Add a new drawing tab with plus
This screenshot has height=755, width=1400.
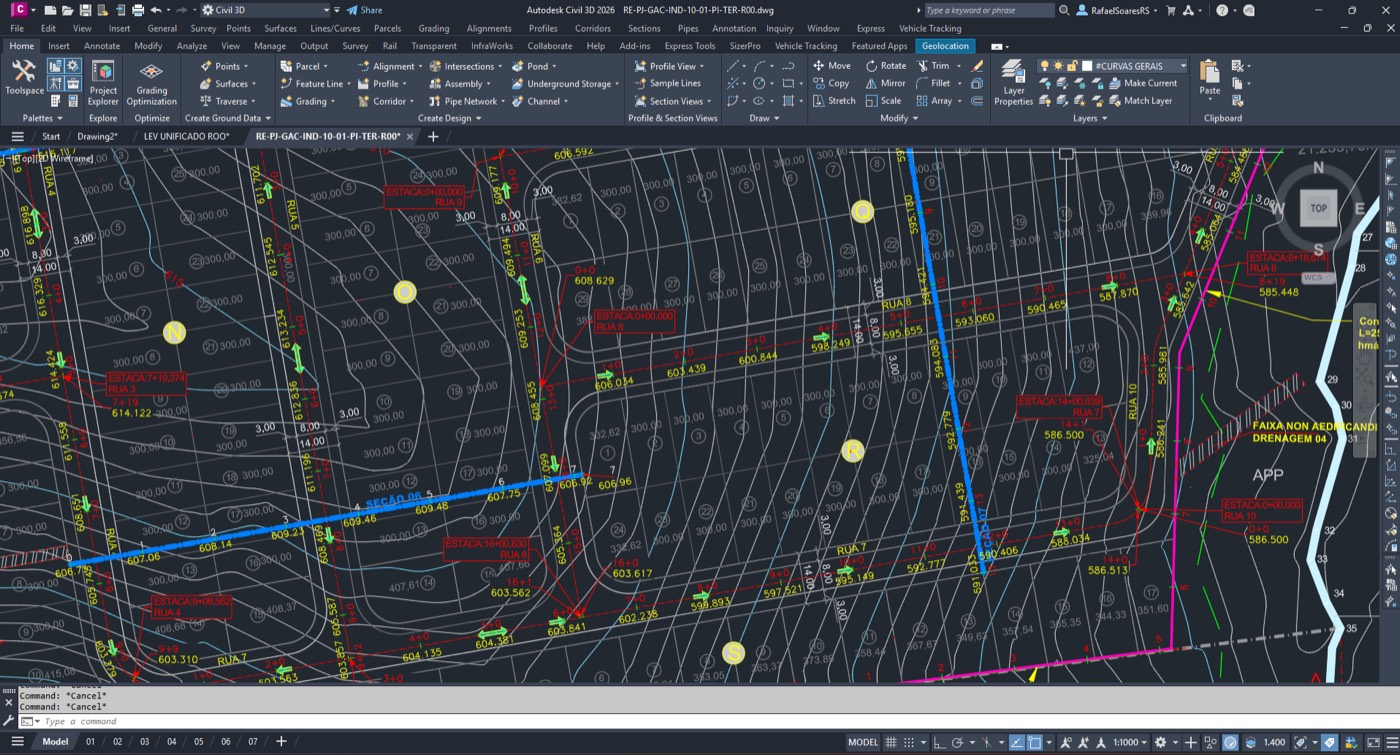pos(433,136)
